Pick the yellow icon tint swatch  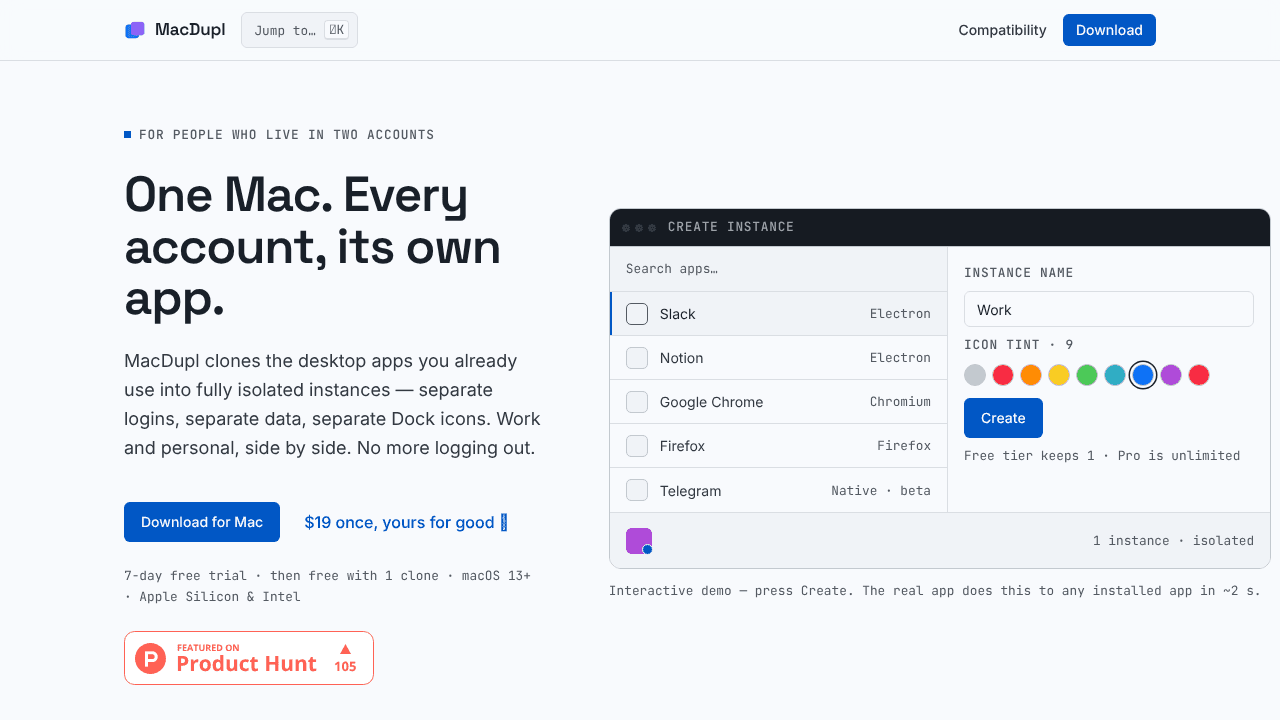pyautogui.click(x=1059, y=375)
